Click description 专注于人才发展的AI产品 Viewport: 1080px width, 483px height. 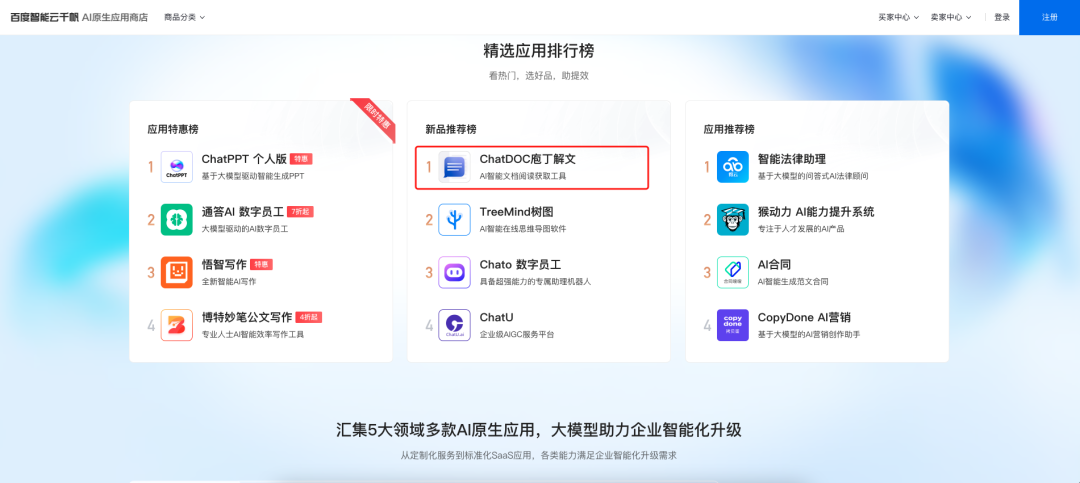[x=801, y=229]
